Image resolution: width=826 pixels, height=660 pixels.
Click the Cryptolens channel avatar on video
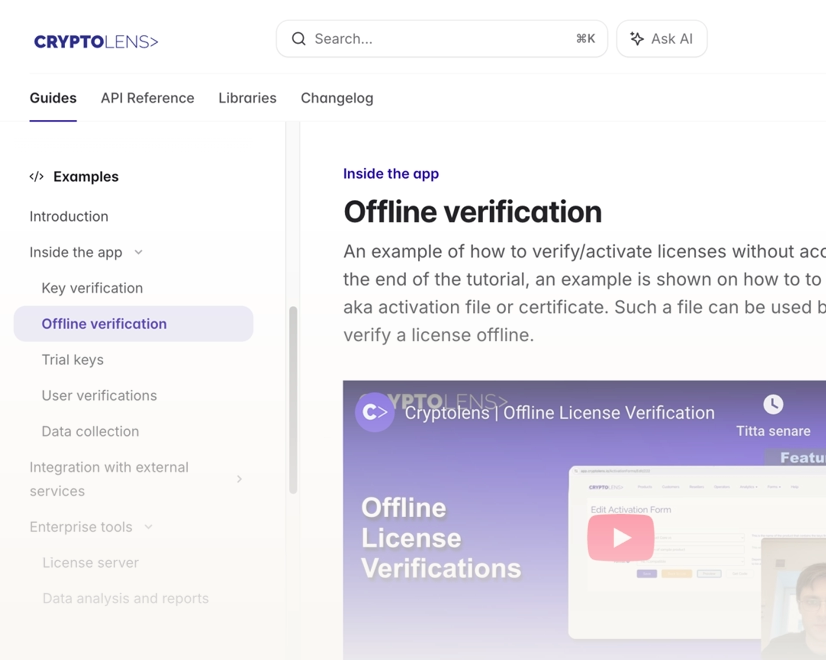(375, 412)
